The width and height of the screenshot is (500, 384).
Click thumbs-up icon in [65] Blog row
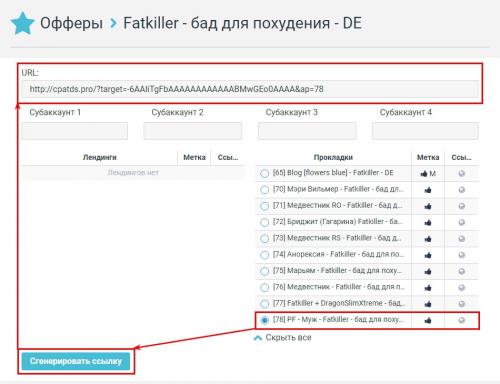424,174
